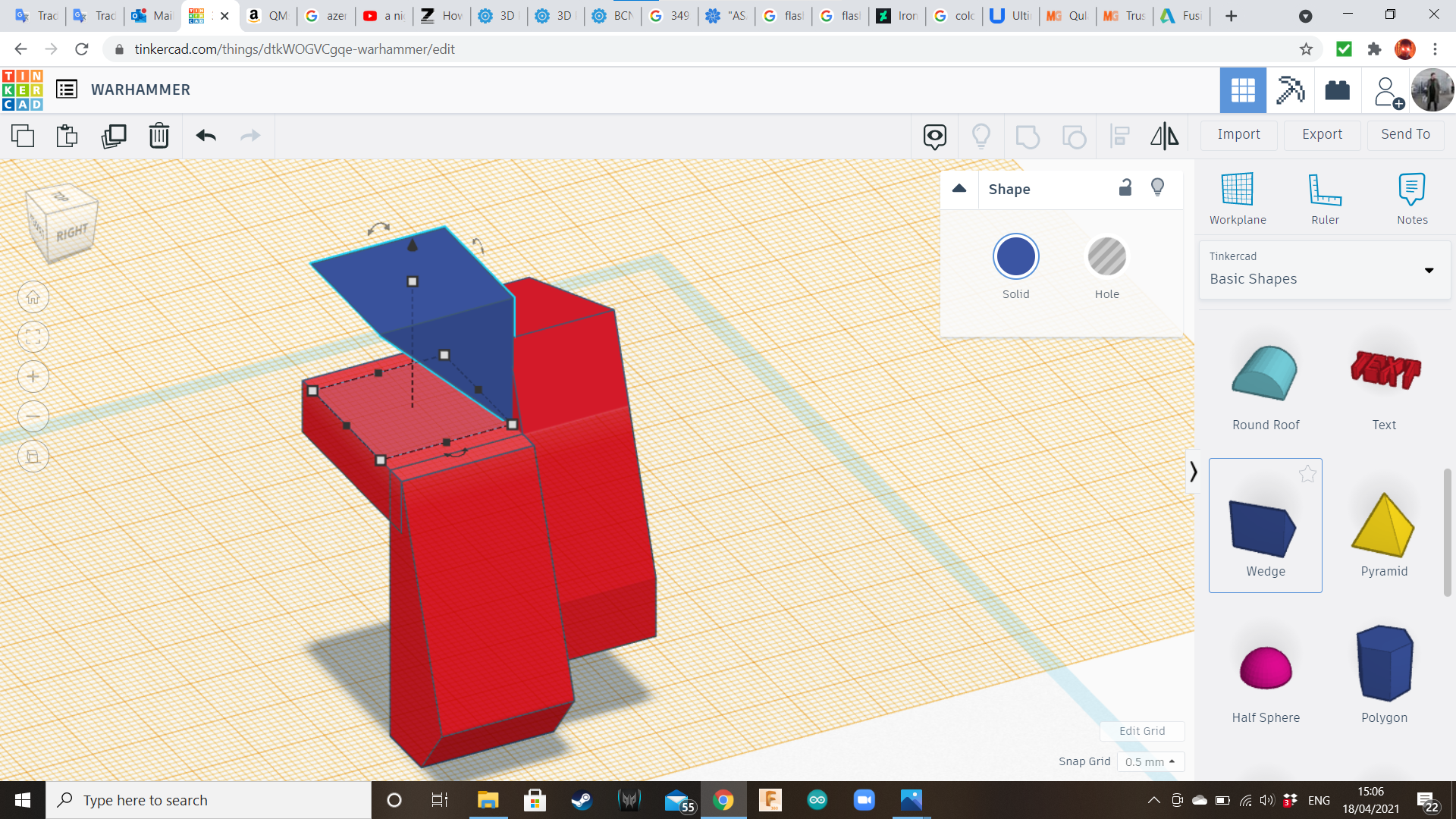Click Home view button

[33, 297]
